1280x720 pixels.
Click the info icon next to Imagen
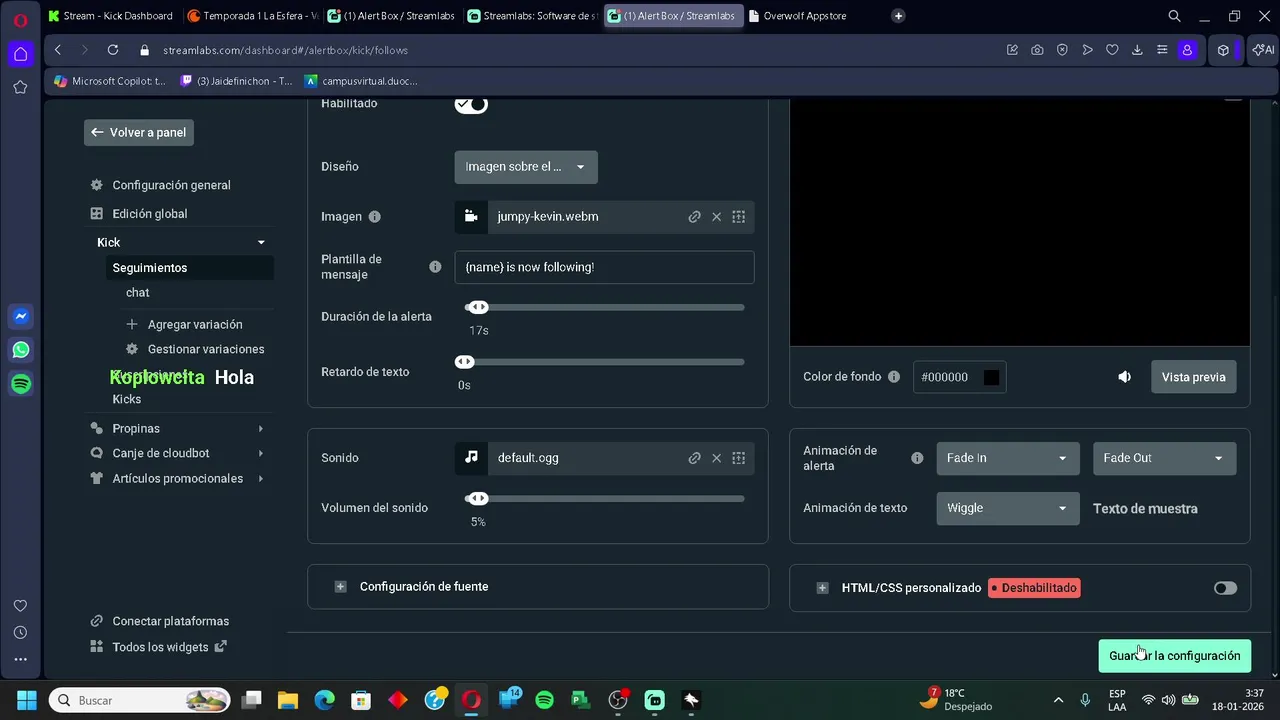[374, 217]
